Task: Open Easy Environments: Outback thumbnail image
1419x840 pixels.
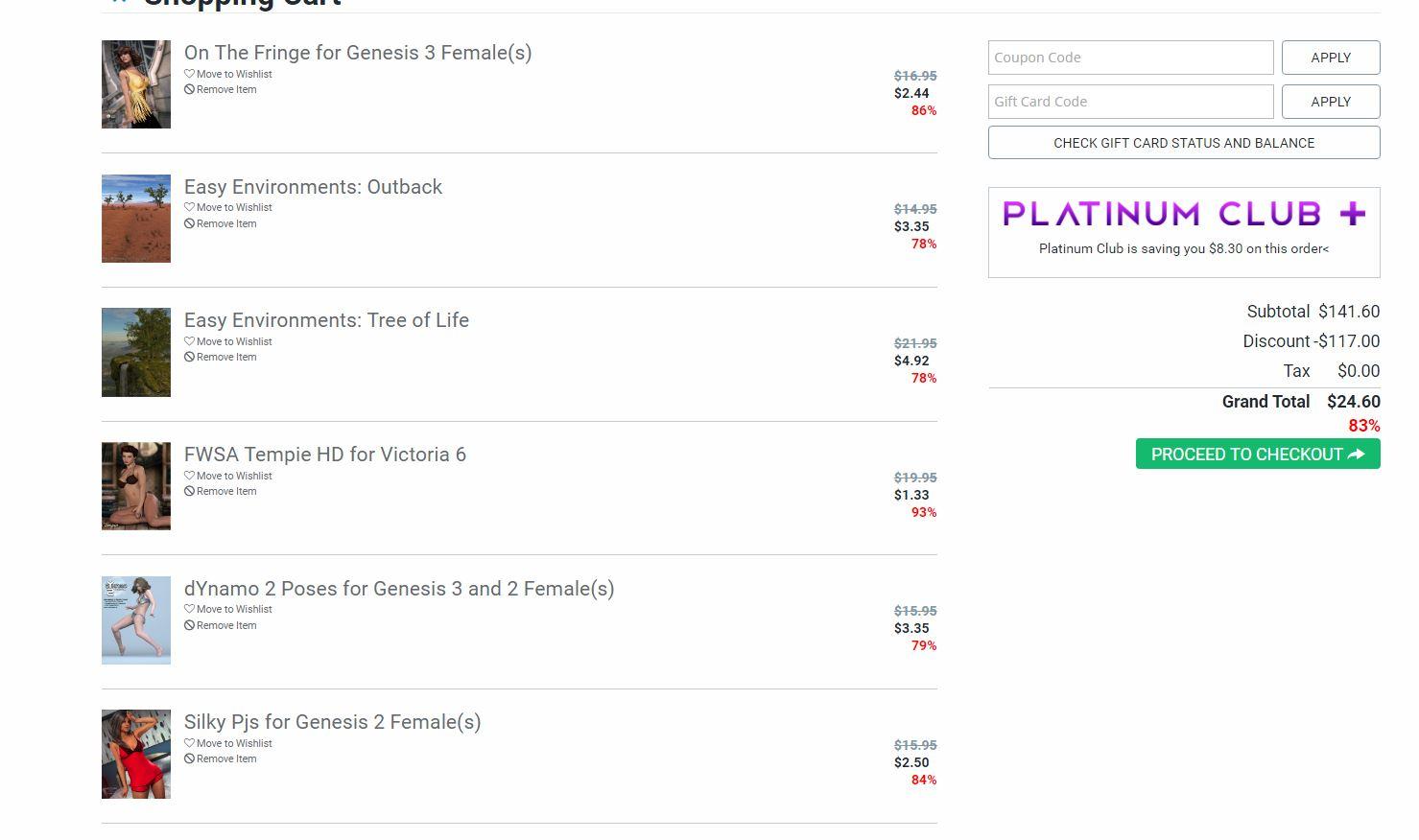Action: click(136, 219)
